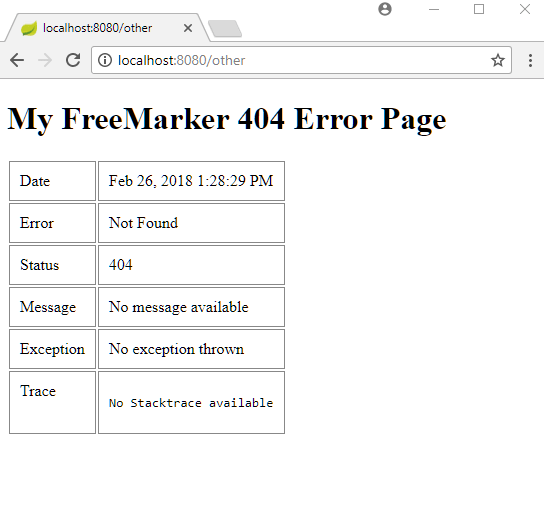Click the Spring leaf favicon on tab
The image size is (544, 517).
pos(29,28)
